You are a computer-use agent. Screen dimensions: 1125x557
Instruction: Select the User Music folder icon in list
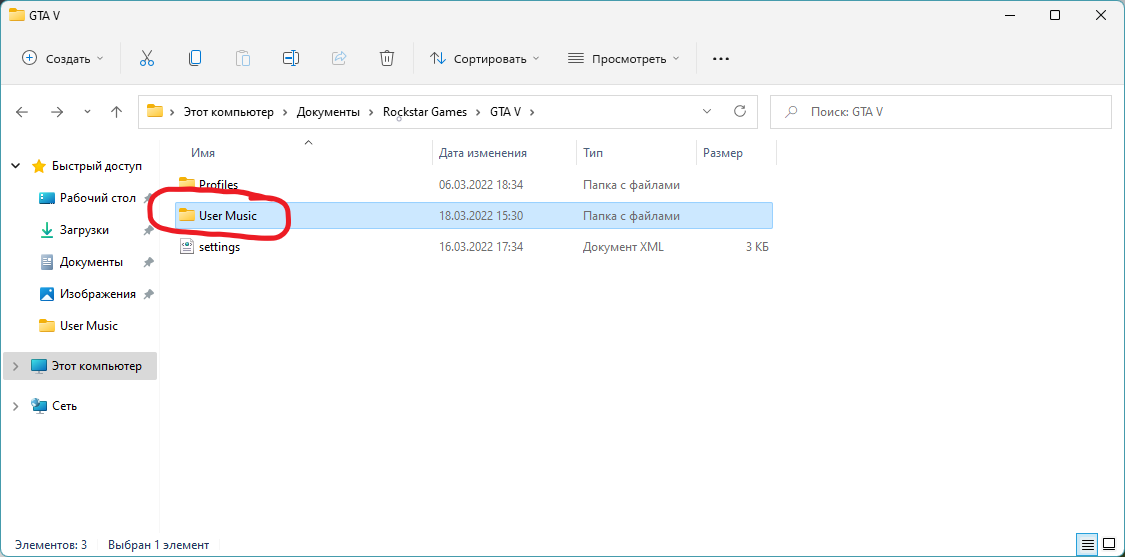(x=187, y=215)
